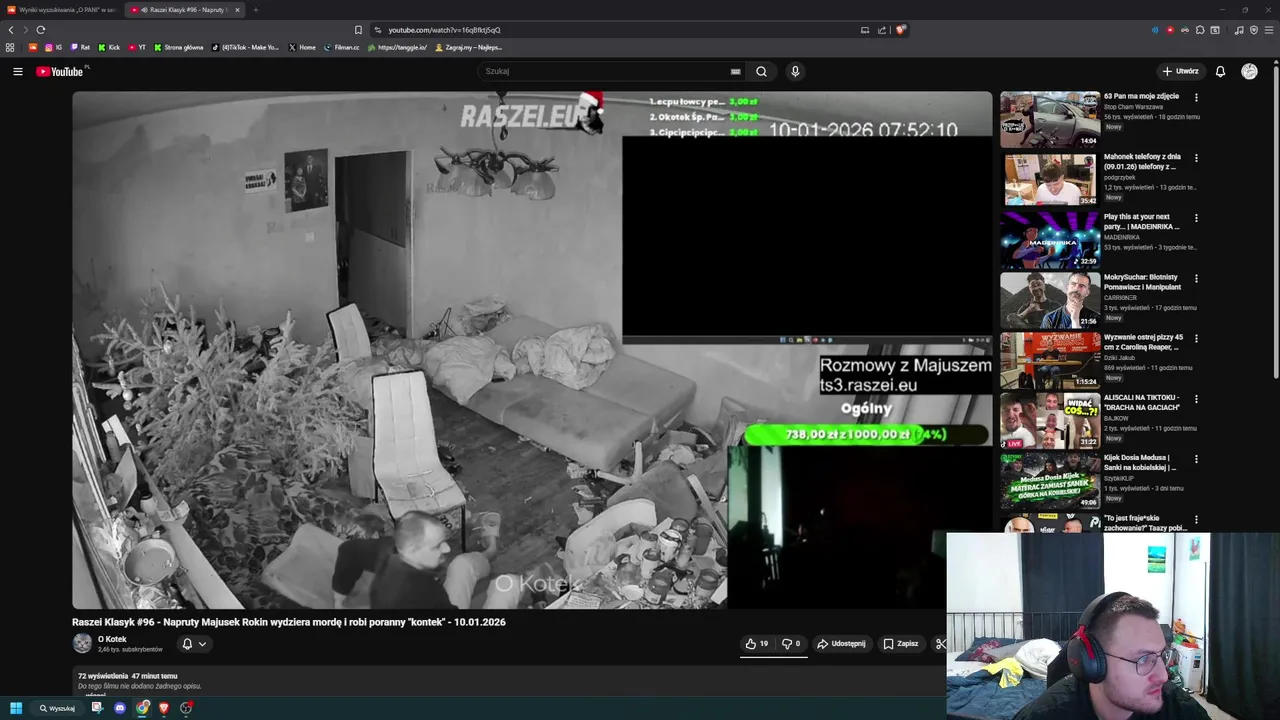Dislike the video with thumbs down
Image resolution: width=1280 pixels, height=720 pixels.
click(791, 644)
